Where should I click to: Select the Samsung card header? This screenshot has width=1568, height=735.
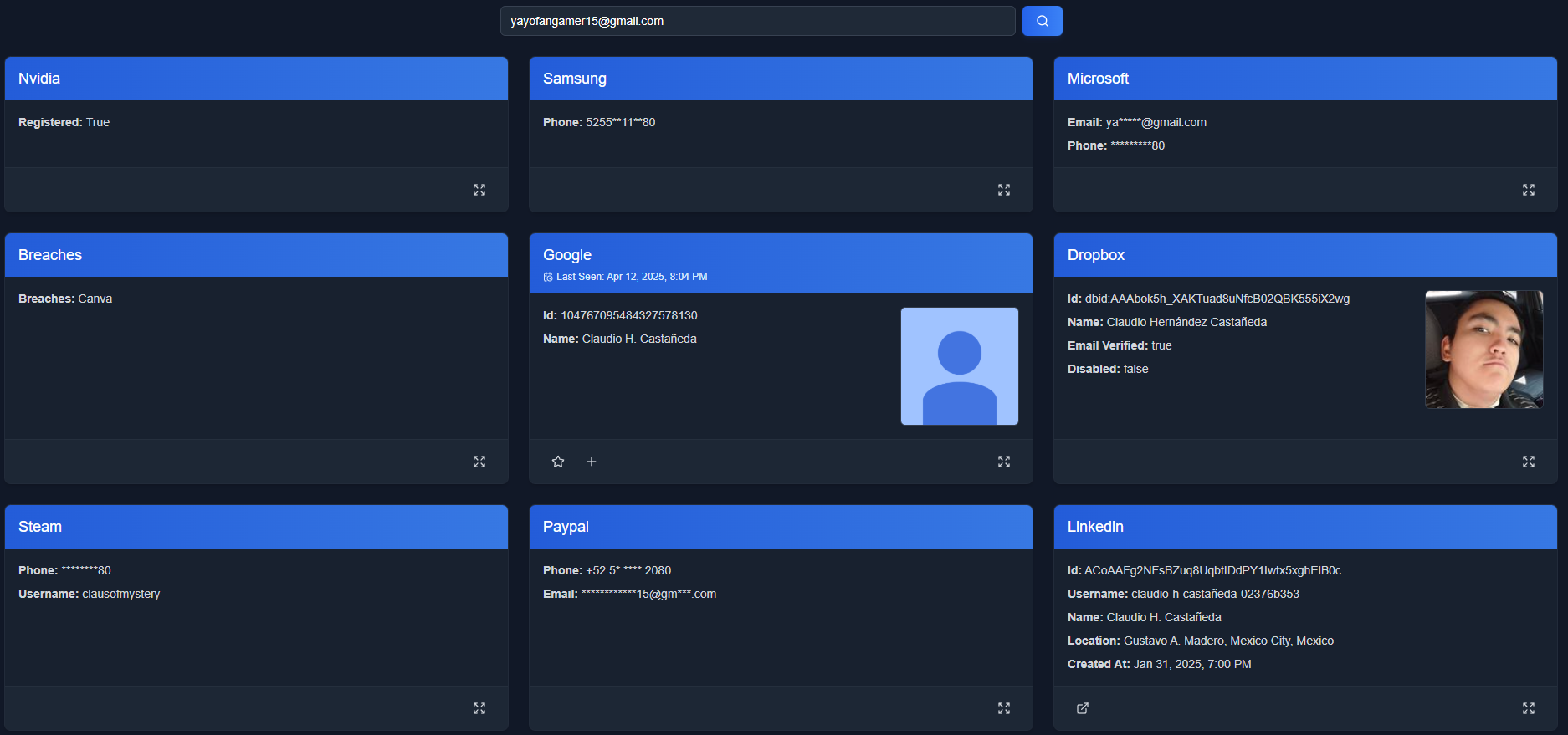[x=781, y=79]
